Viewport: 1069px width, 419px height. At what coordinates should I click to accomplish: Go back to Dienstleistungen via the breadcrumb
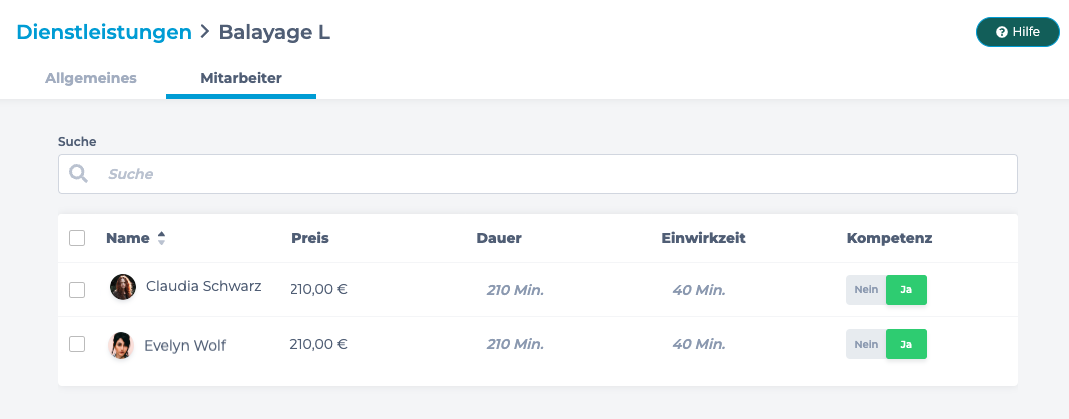pyautogui.click(x=104, y=32)
